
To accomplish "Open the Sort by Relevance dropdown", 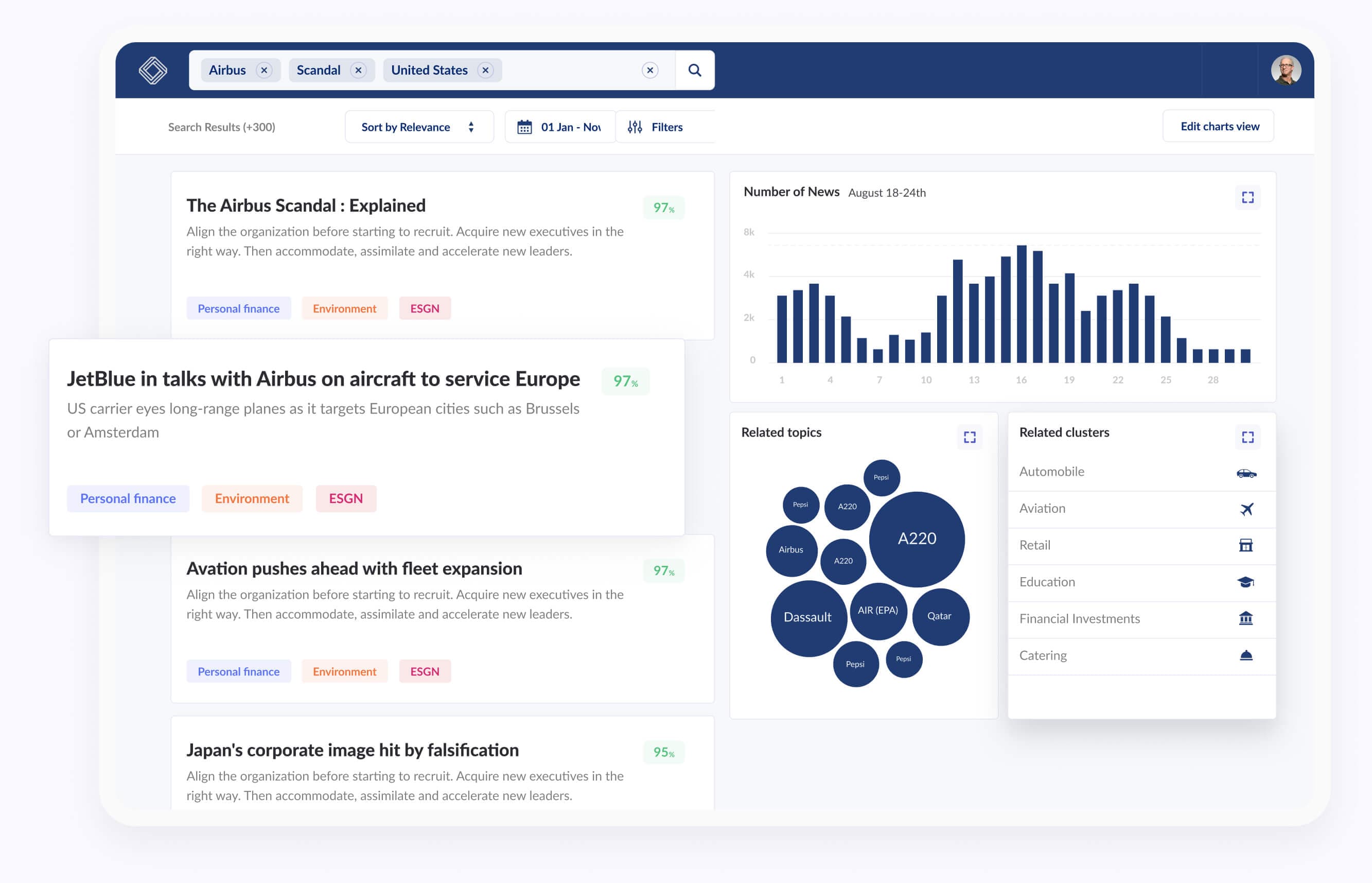I will (x=418, y=127).
